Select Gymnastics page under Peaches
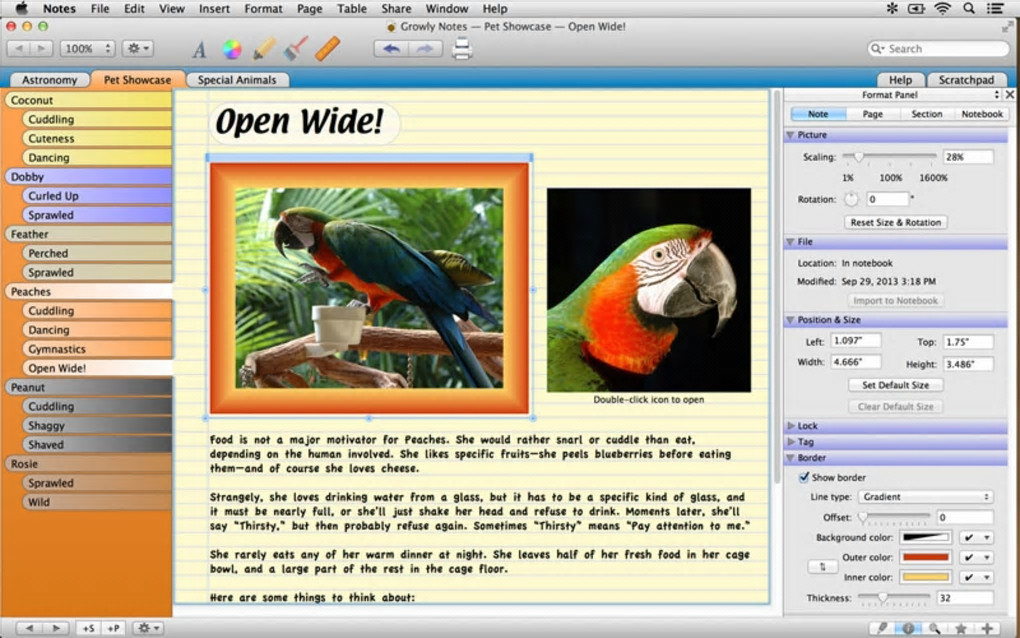This screenshot has height=638, width=1020. 98,349
